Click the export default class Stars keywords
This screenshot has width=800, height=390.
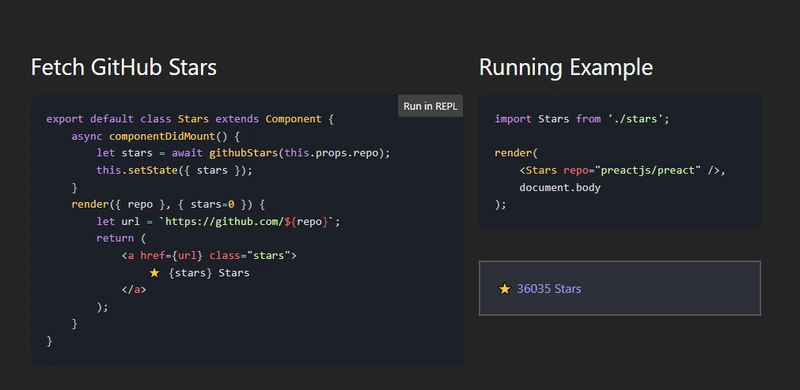(128, 119)
